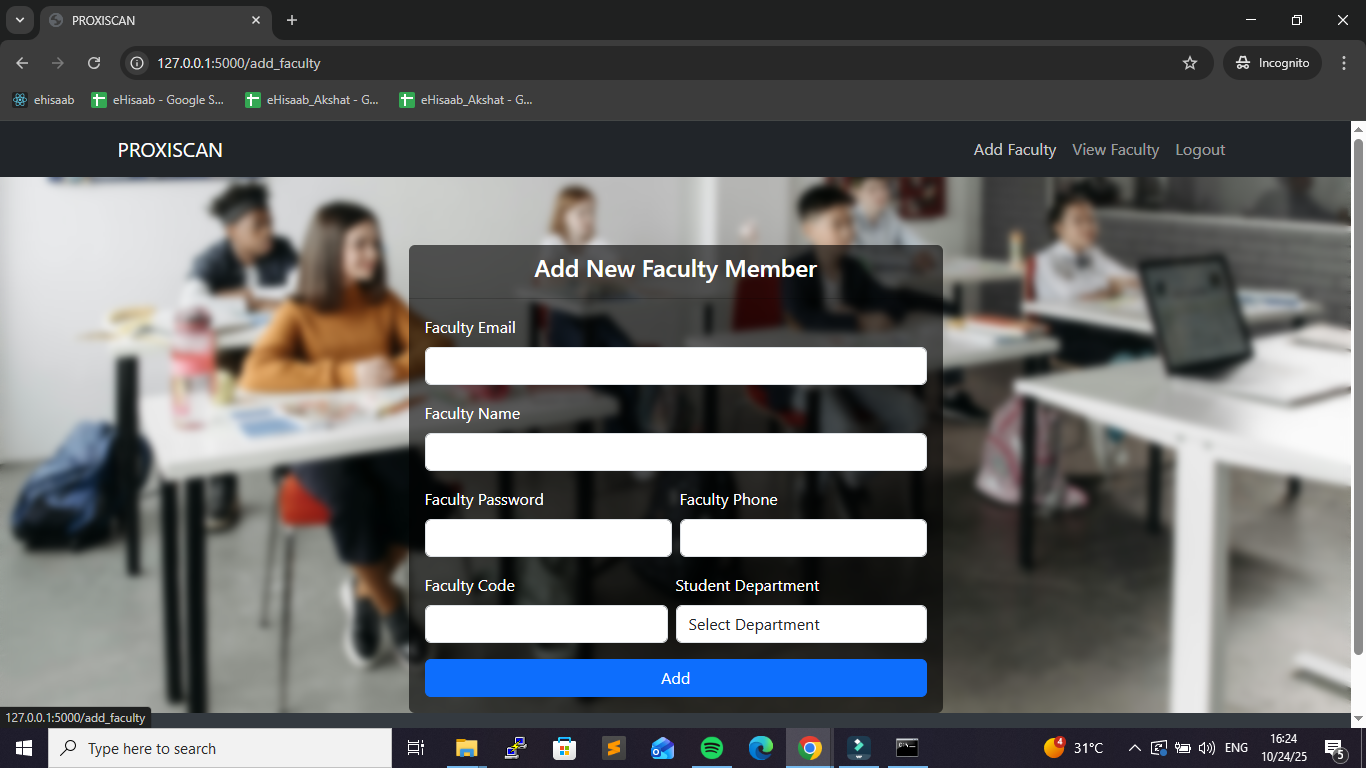The height and width of the screenshot is (768, 1366).
Task: Click the Chrome three-dot menu icon
Action: pos(1342,63)
